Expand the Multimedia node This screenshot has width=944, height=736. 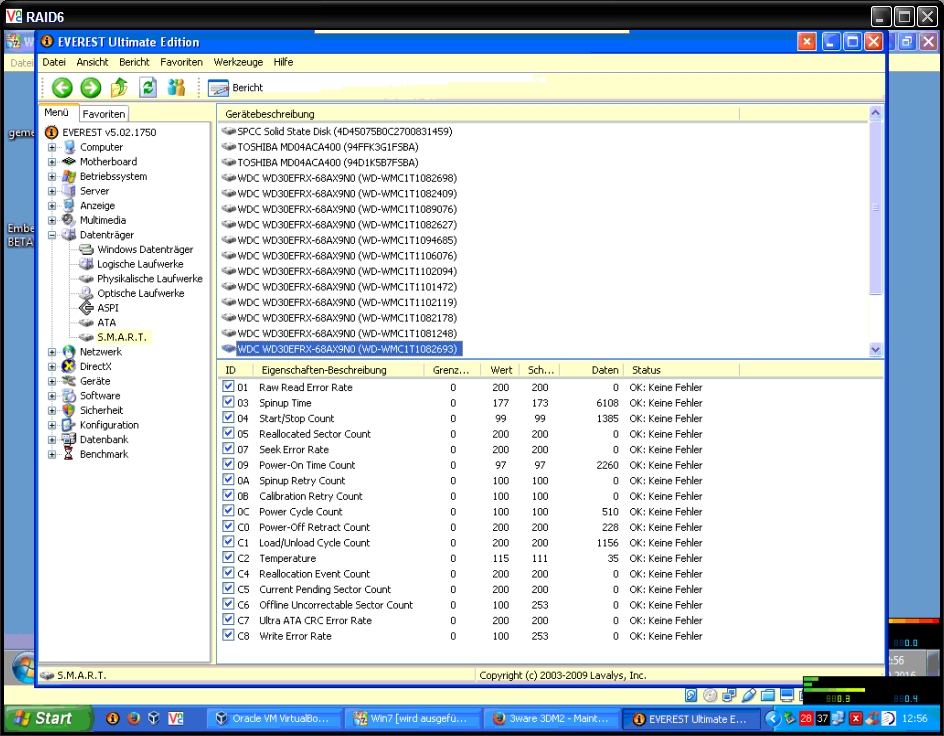click(x=52, y=220)
